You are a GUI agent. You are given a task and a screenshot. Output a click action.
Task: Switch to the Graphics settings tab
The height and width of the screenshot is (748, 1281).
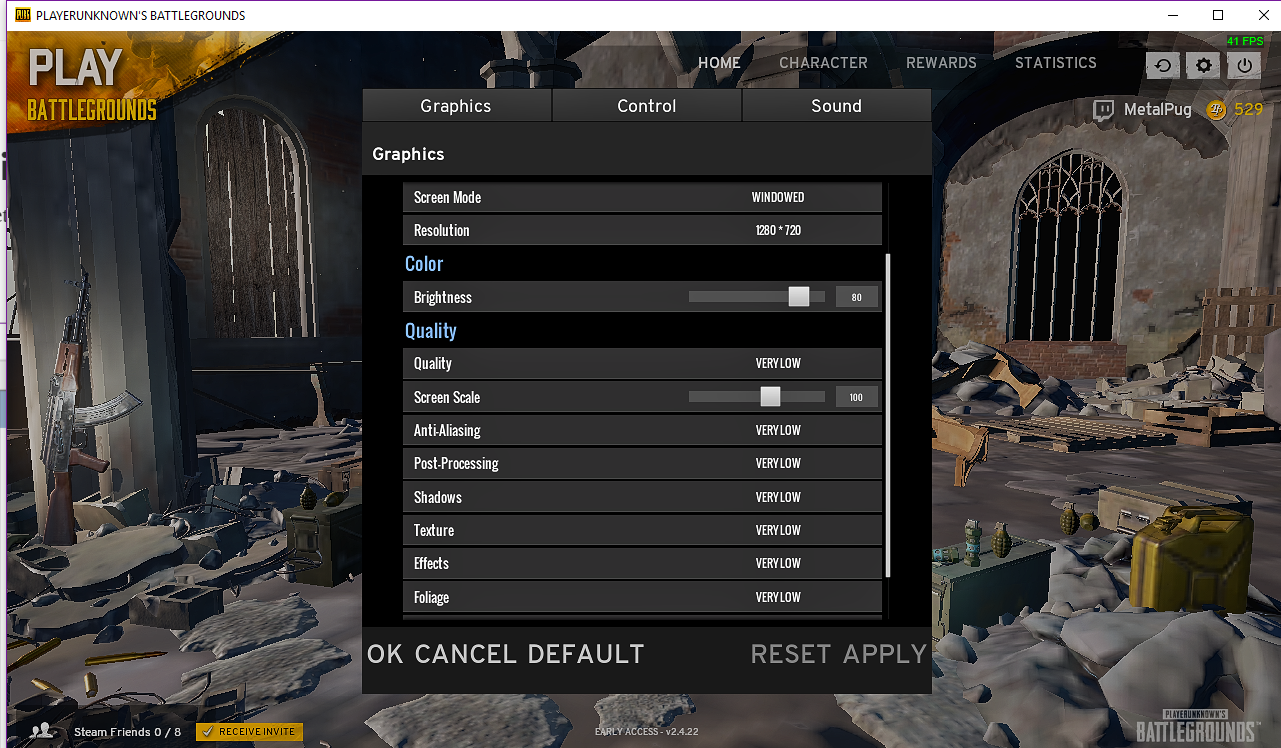(x=456, y=106)
